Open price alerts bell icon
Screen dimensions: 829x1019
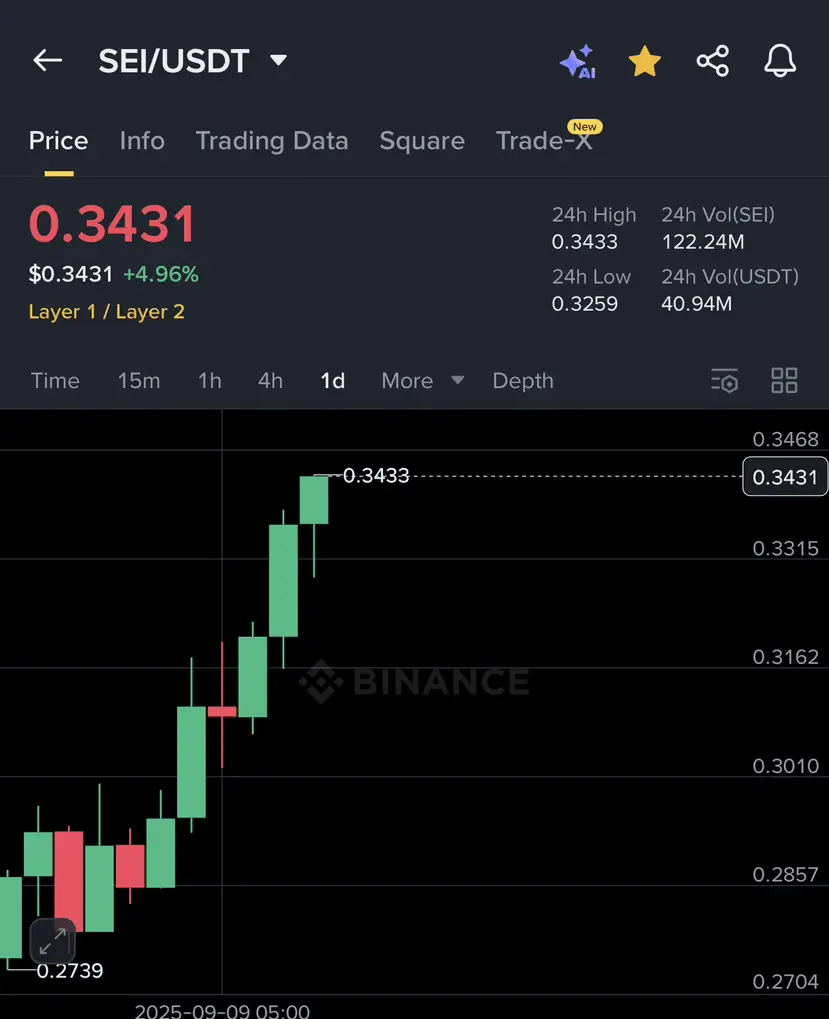pos(780,61)
